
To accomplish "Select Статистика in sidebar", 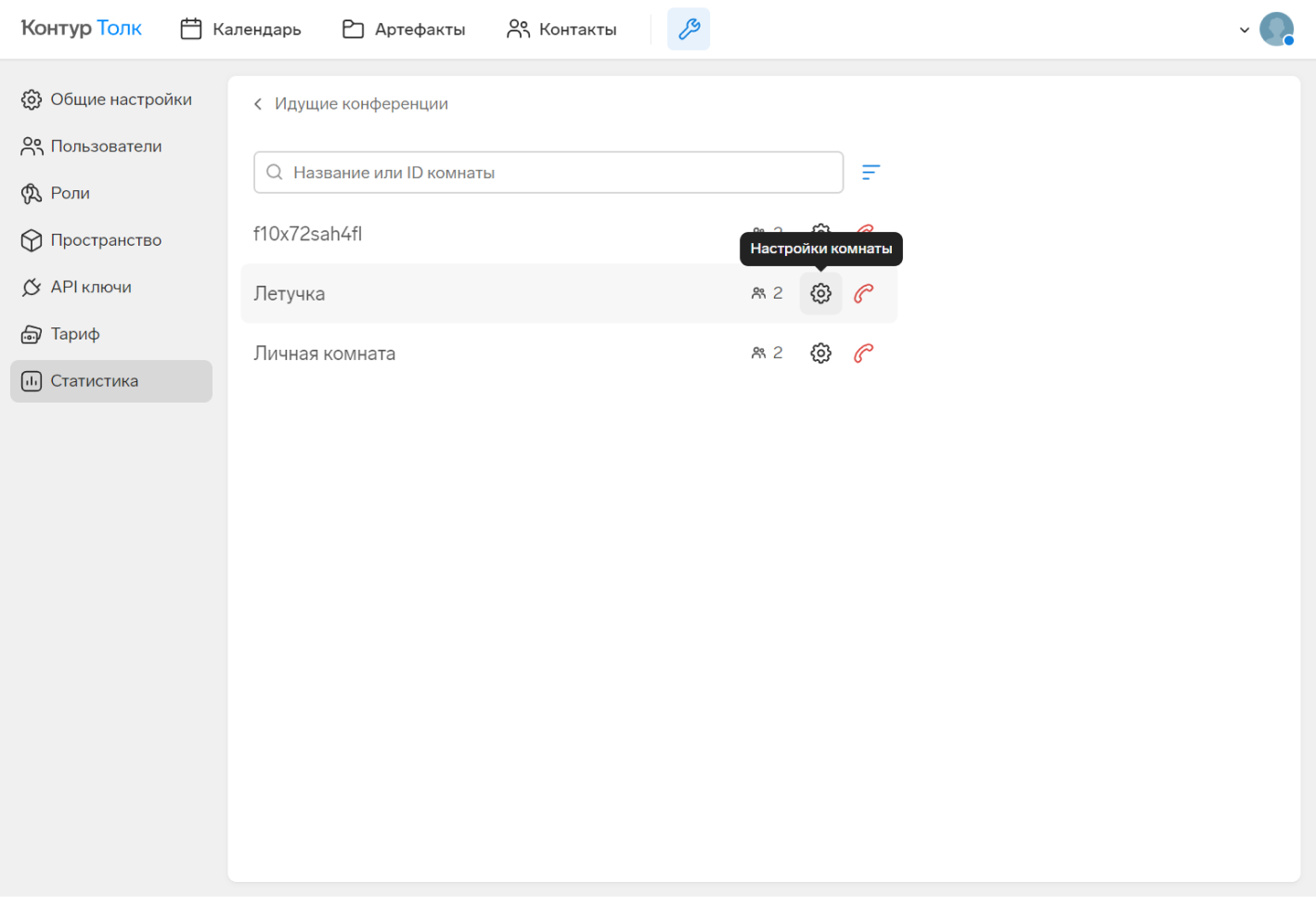I will click(x=111, y=381).
